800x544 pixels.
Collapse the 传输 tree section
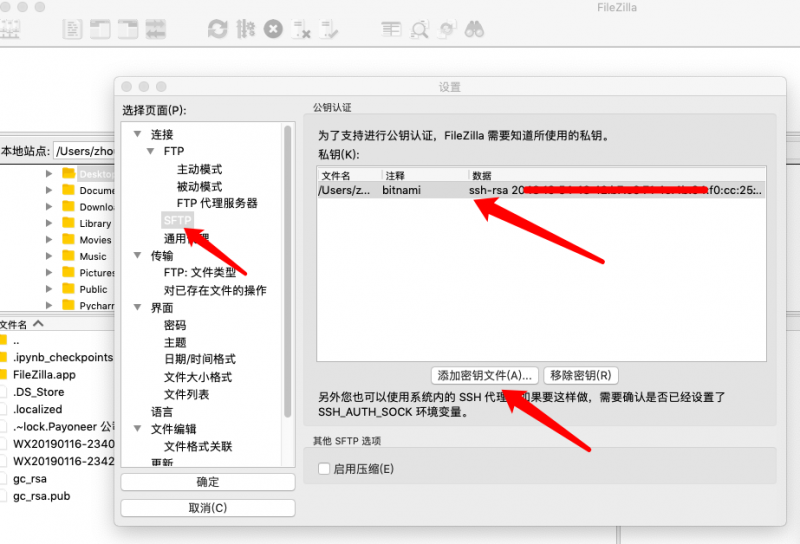point(137,255)
